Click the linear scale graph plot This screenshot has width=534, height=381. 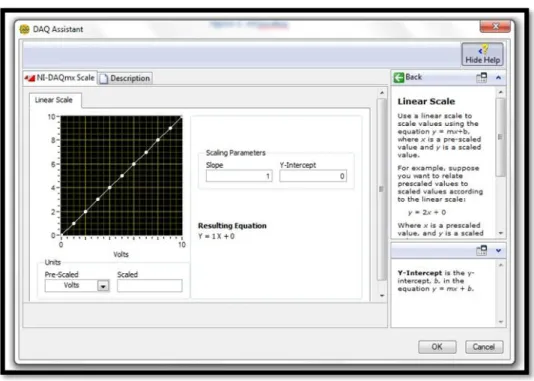click(121, 175)
